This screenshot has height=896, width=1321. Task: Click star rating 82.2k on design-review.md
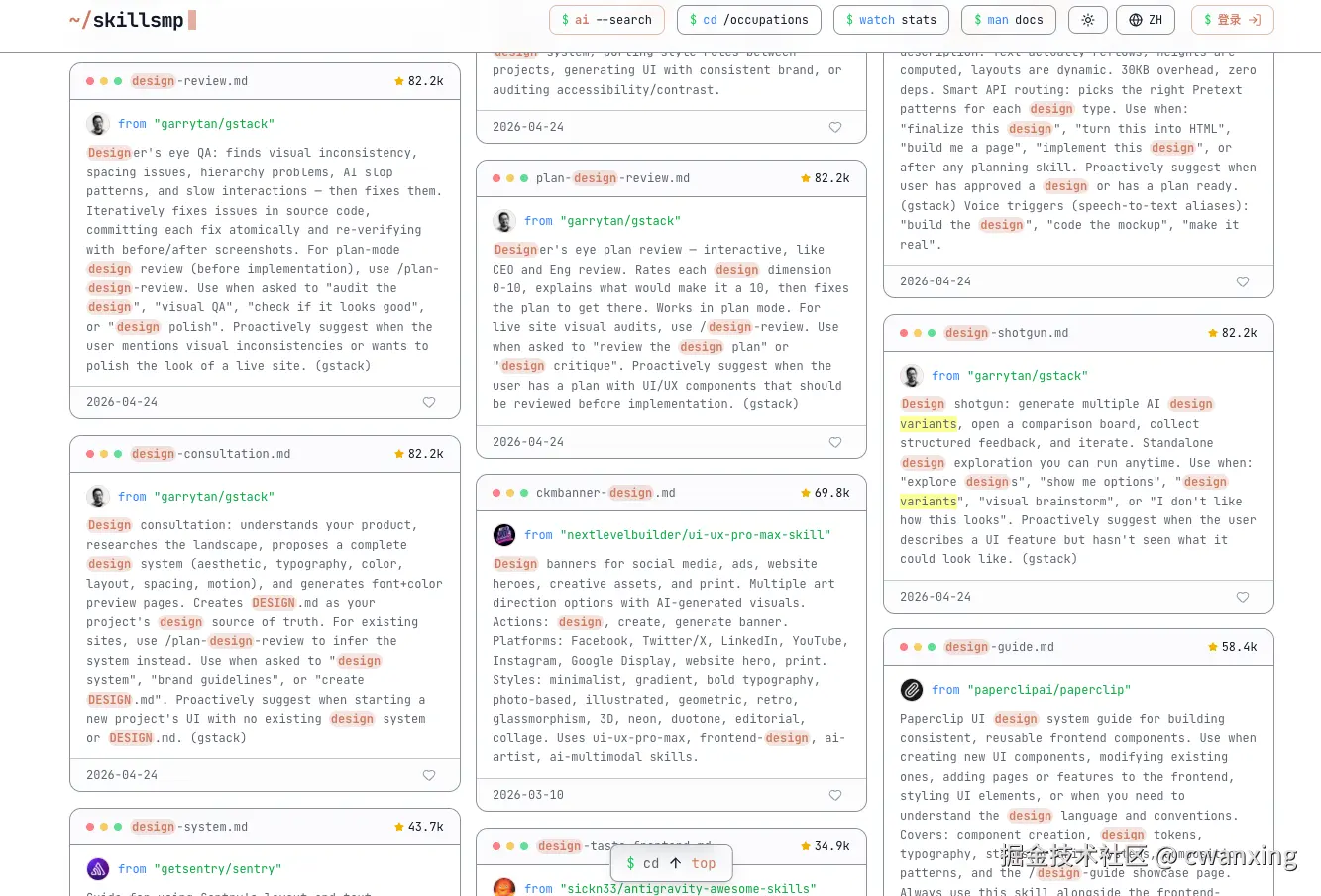[x=419, y=81]
